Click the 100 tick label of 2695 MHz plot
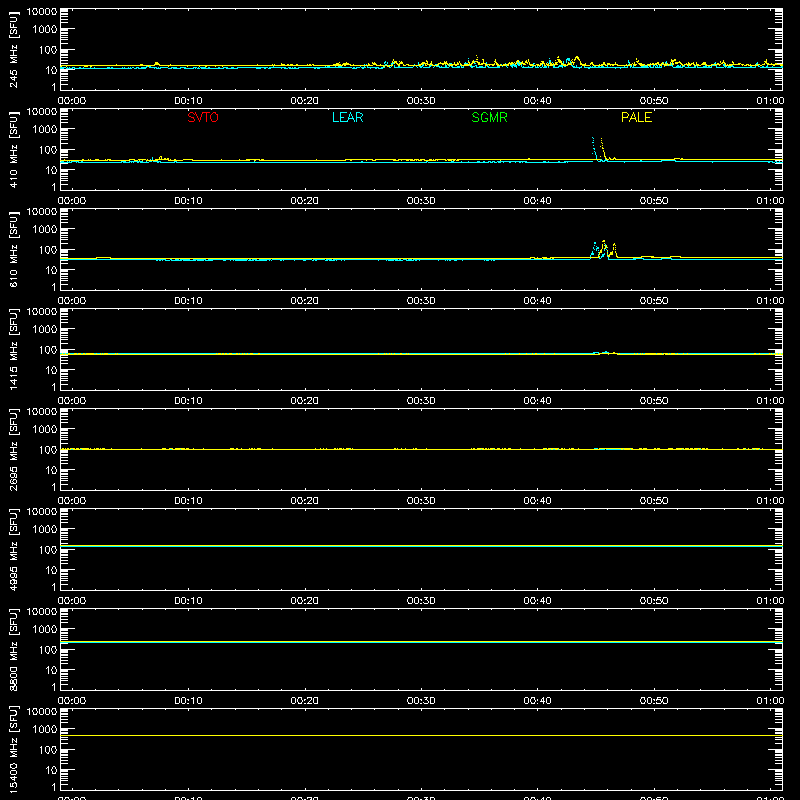This screenshot has width=800, height=800. pyautogui.click(x=48, y=450)
